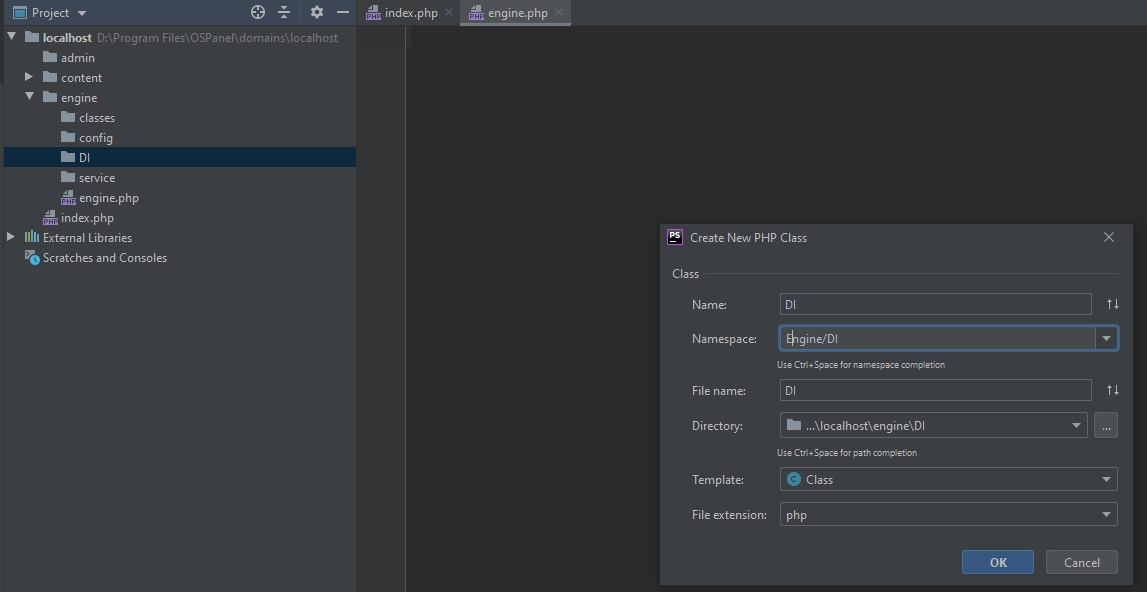This screenshot has height=592, width=1147.
Task: Open the Project view dropdown
Action: point(82,13)
